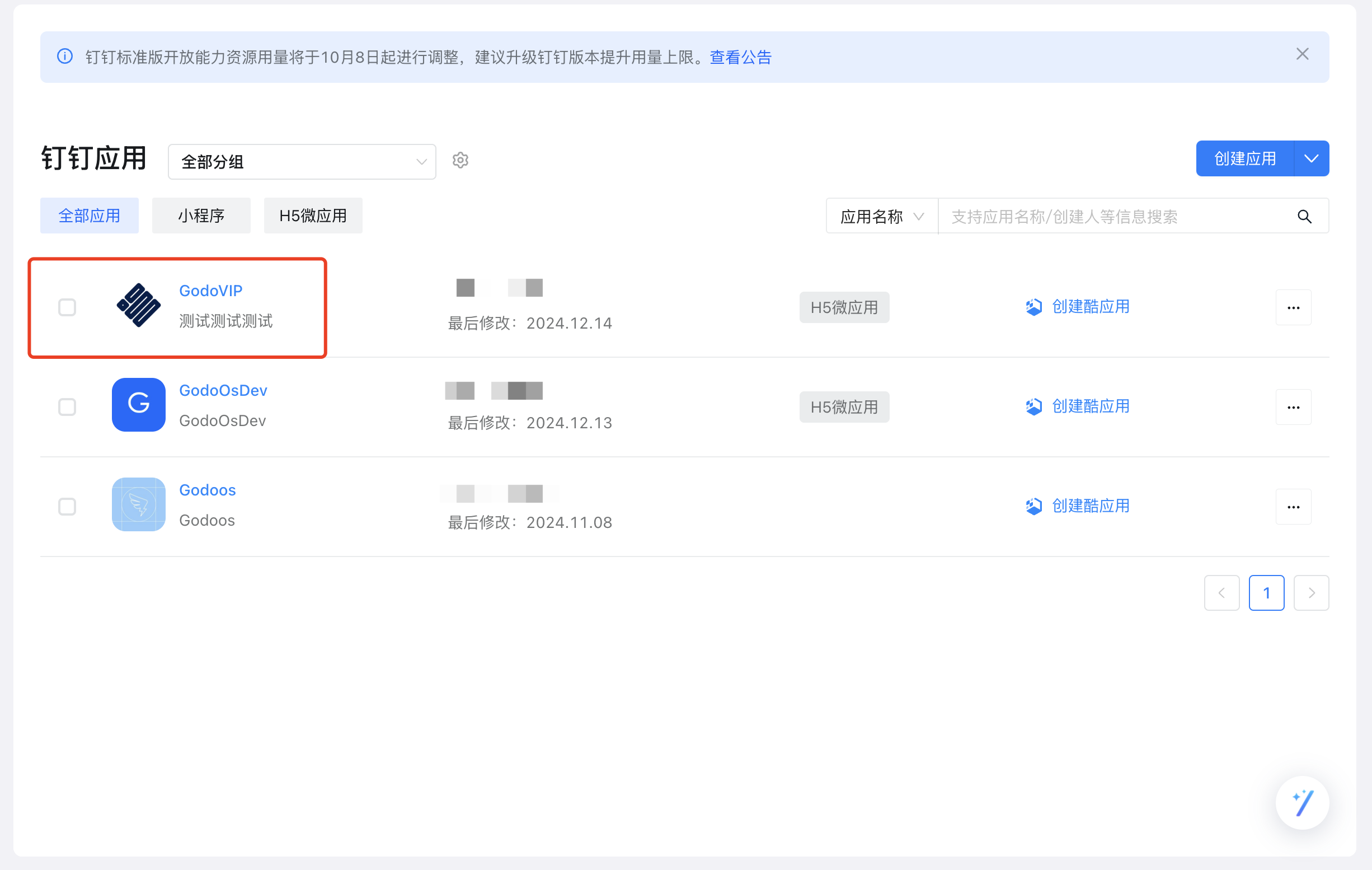Screen dimensions: 1372x870
Task: Open the GodoOsDev app name link
Action: pyautogui.click(x=223, y=391)
